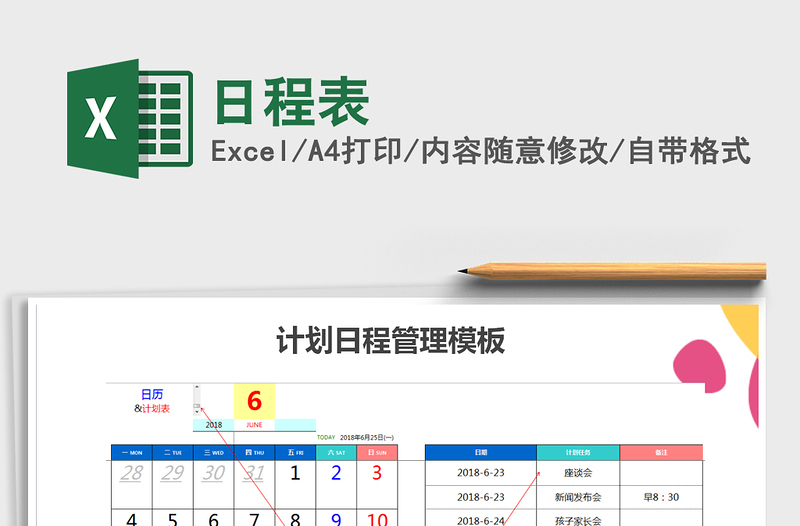Click the down arrow of the month scrollbar
Viewport: 800px width, 526px height.
pyautogui.click(x=197, y=411)
